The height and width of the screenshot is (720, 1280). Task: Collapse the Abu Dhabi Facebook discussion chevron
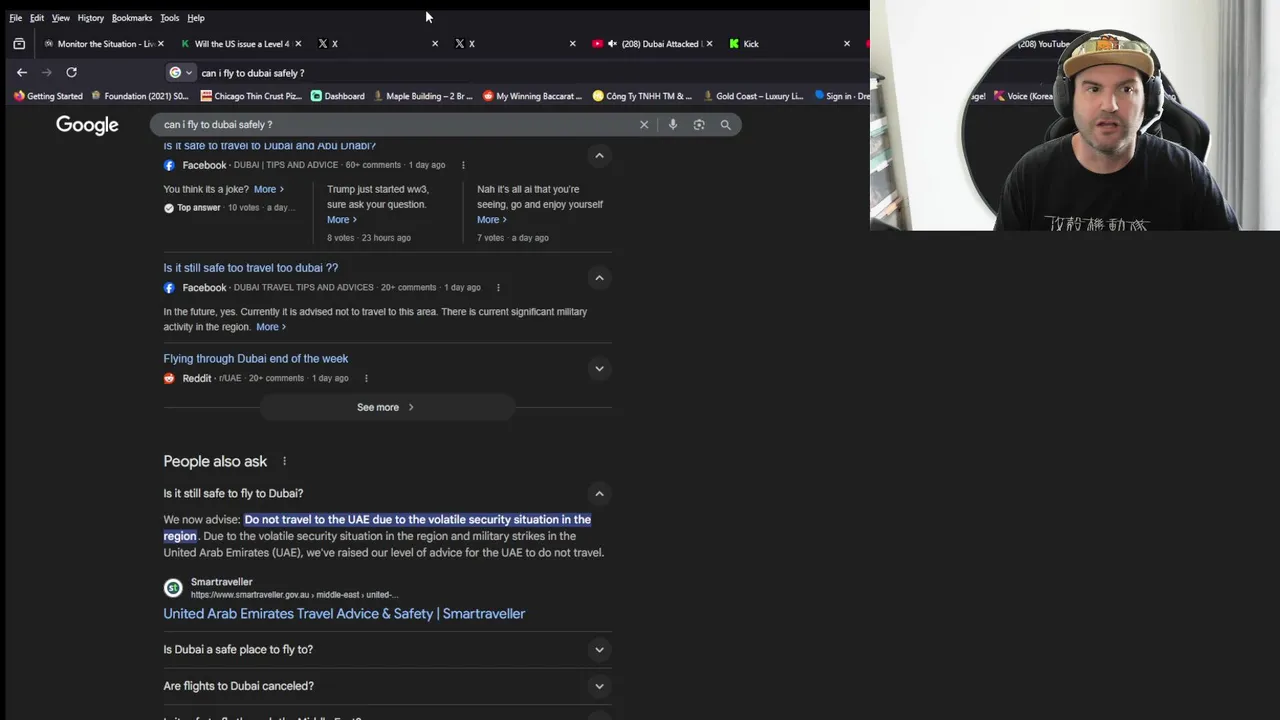(599, 155)
